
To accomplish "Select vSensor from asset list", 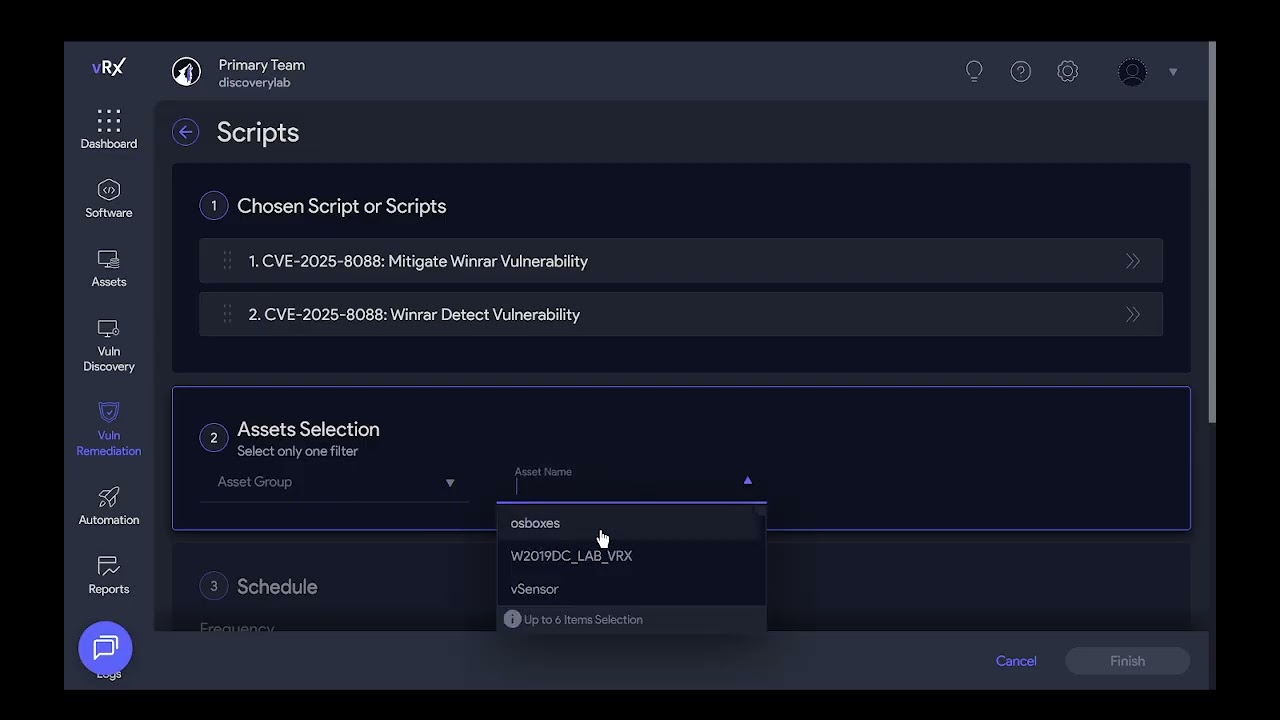I will click(631, 589).
